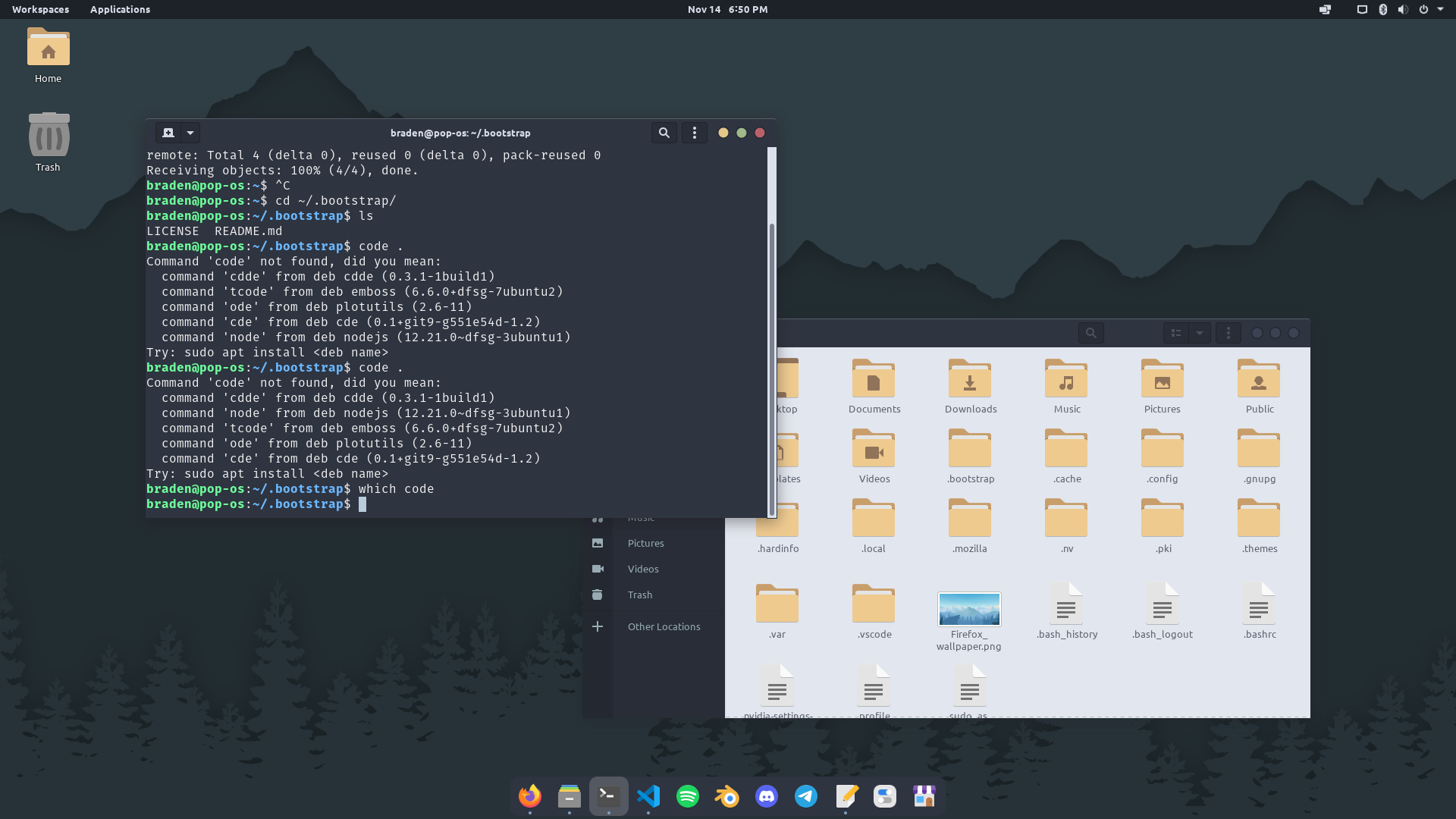This screenshot has height=819, width=1456.
Task: Open the system power menu arrow
Action: (1440, 9)
